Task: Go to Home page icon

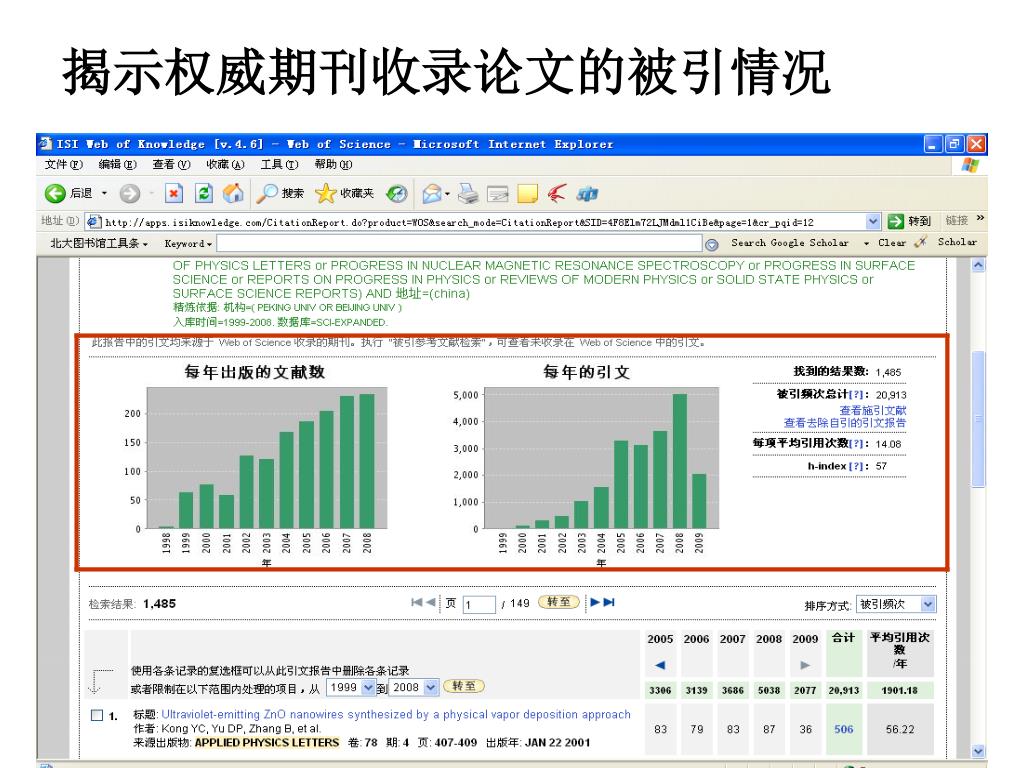Action: [x=233, y=193]
